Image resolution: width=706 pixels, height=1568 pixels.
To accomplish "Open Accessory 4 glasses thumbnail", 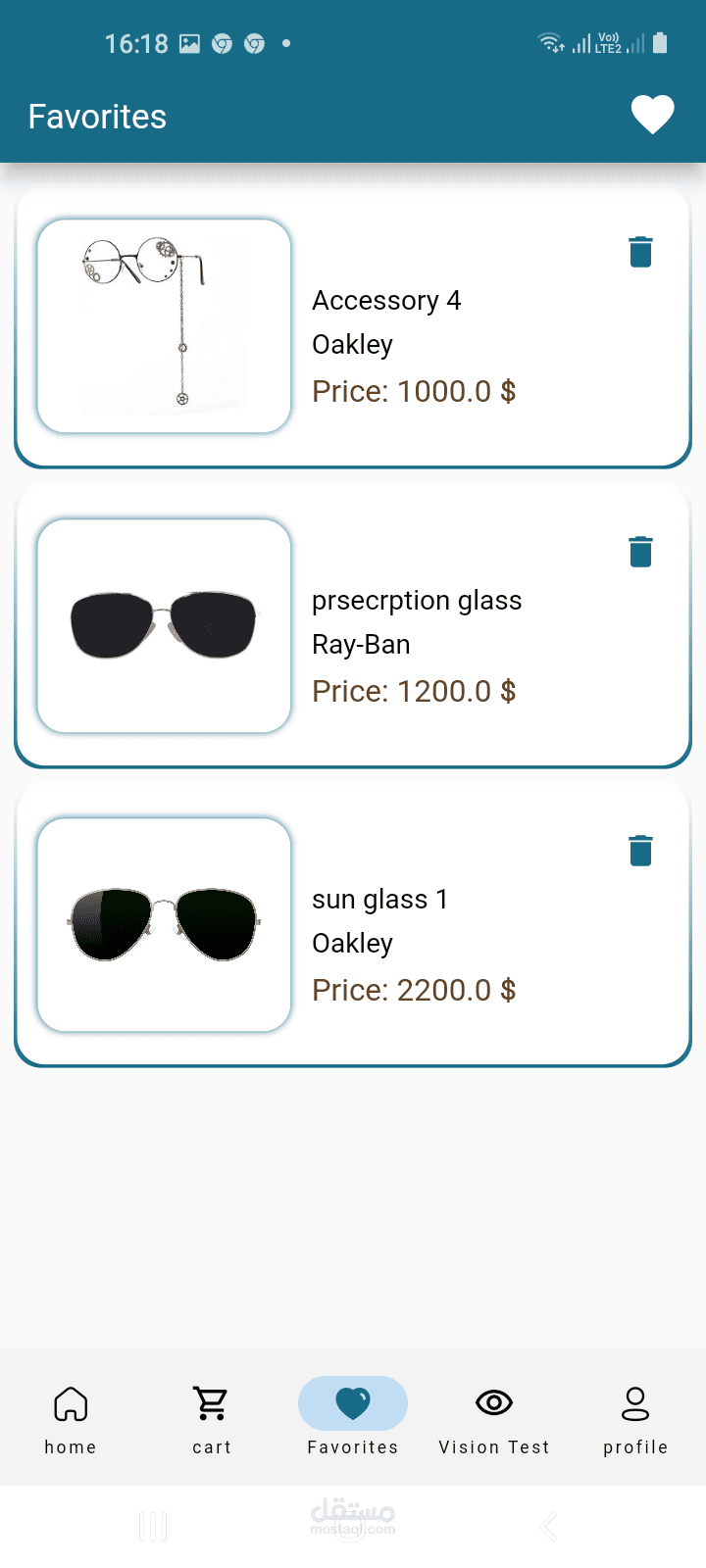I will [164, 326].
